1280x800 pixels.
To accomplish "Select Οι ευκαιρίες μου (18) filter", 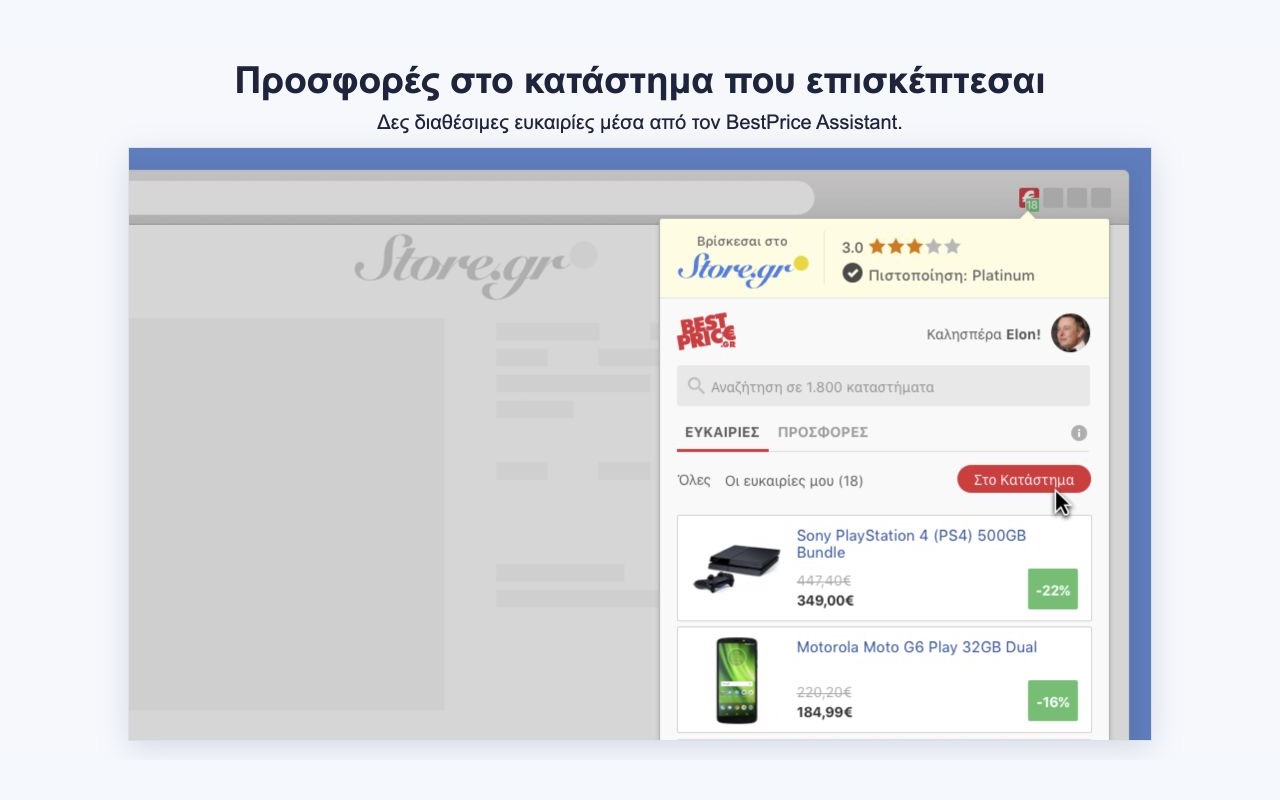I will point(794,481).
